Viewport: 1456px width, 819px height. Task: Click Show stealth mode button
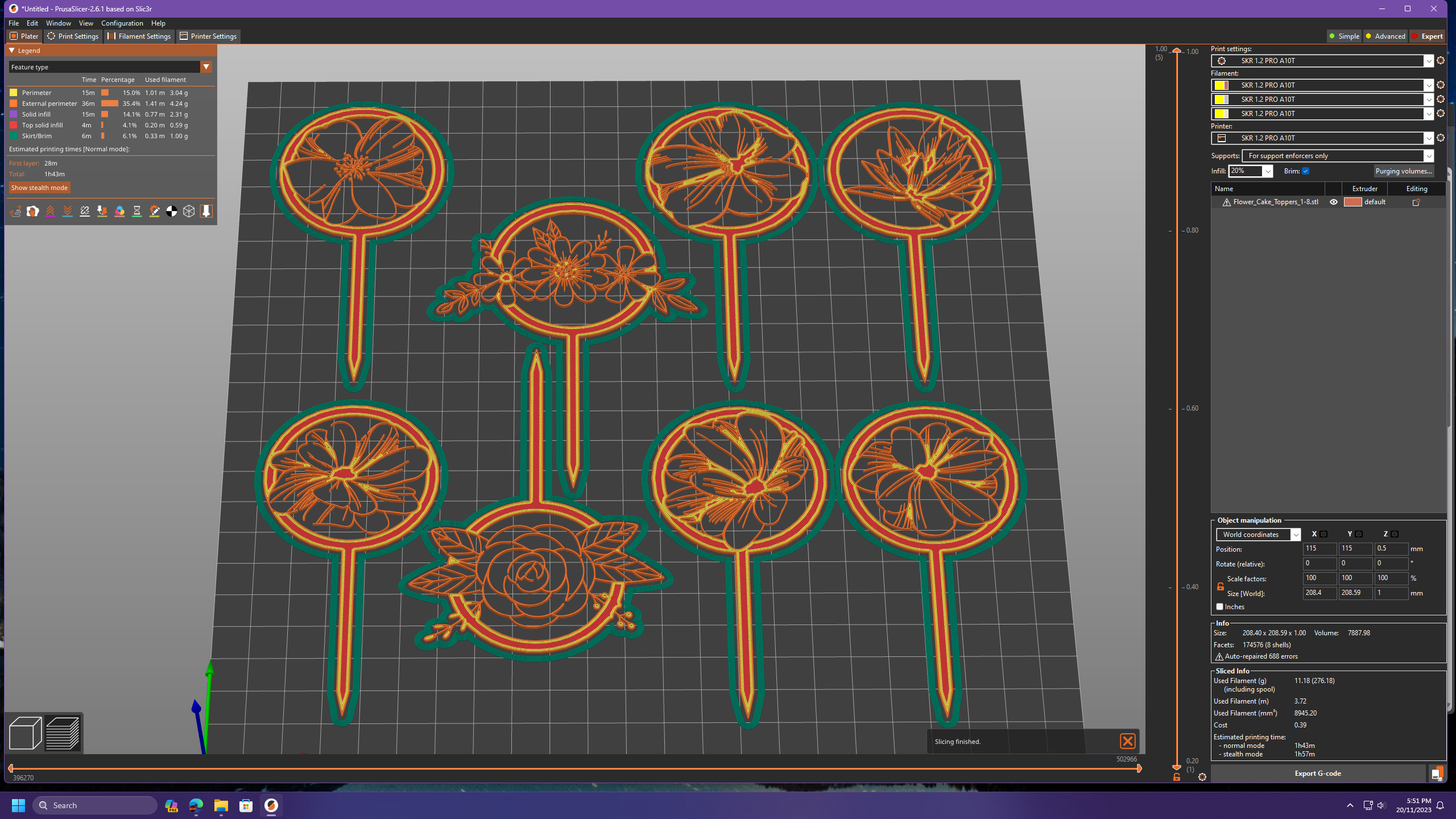tap(39, 187)
